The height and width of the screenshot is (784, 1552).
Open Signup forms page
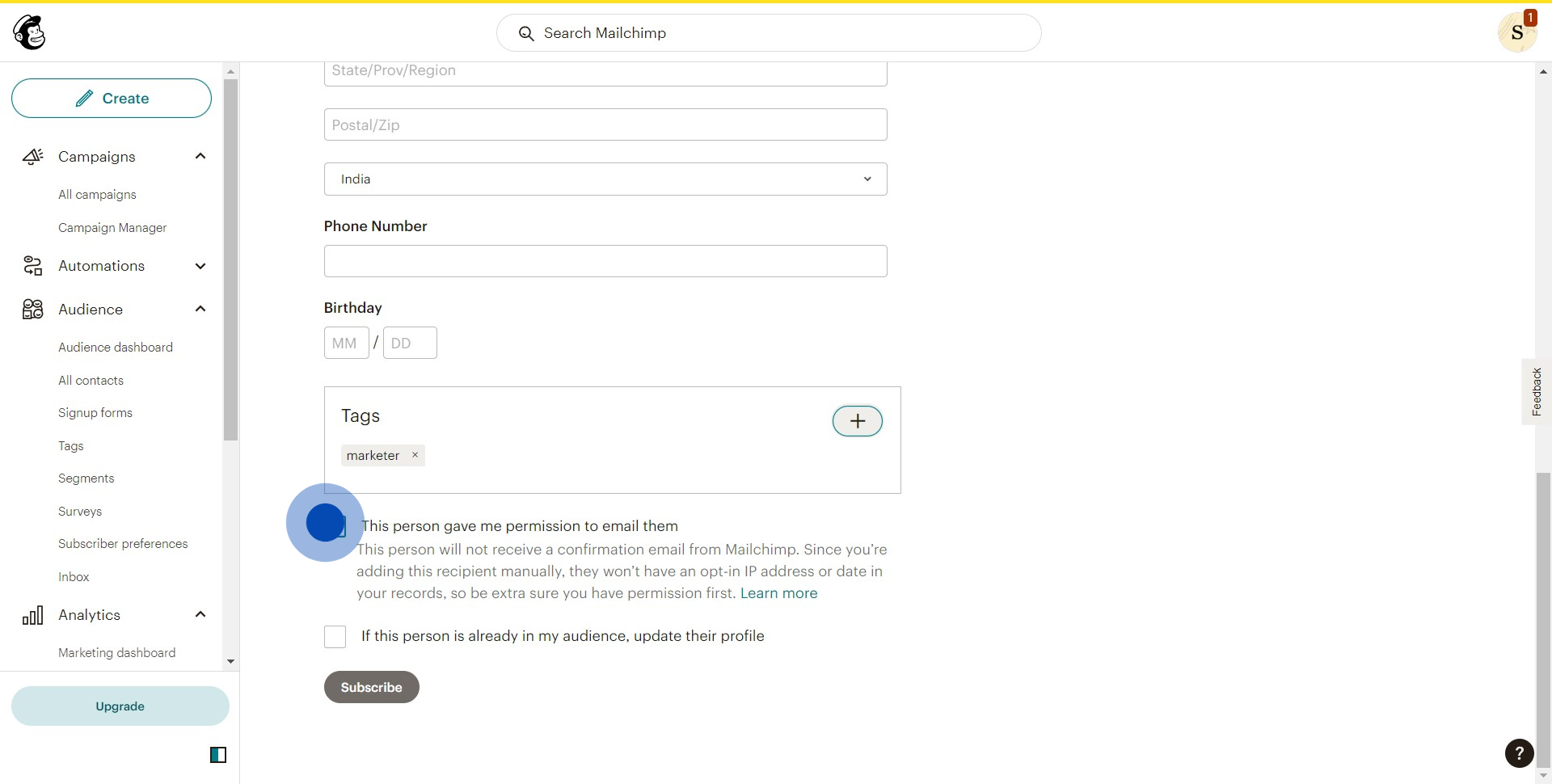pyautogui.click(x=95, y=413)
